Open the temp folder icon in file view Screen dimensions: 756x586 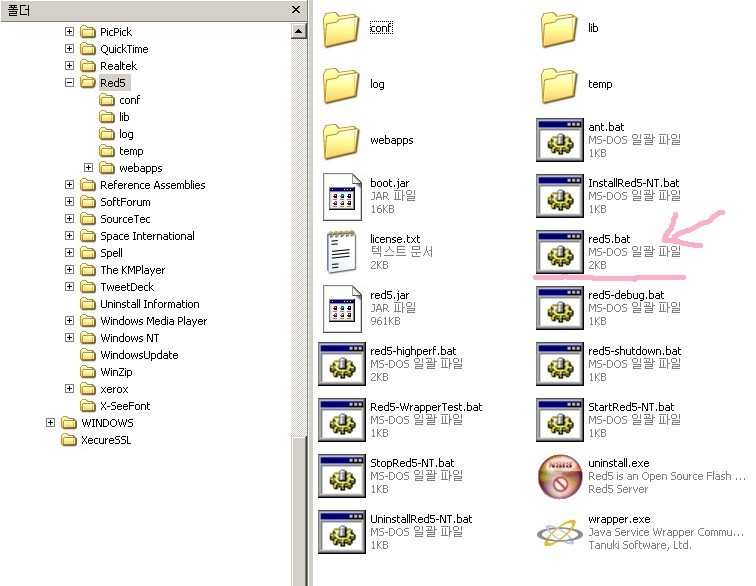coord(559,85)
